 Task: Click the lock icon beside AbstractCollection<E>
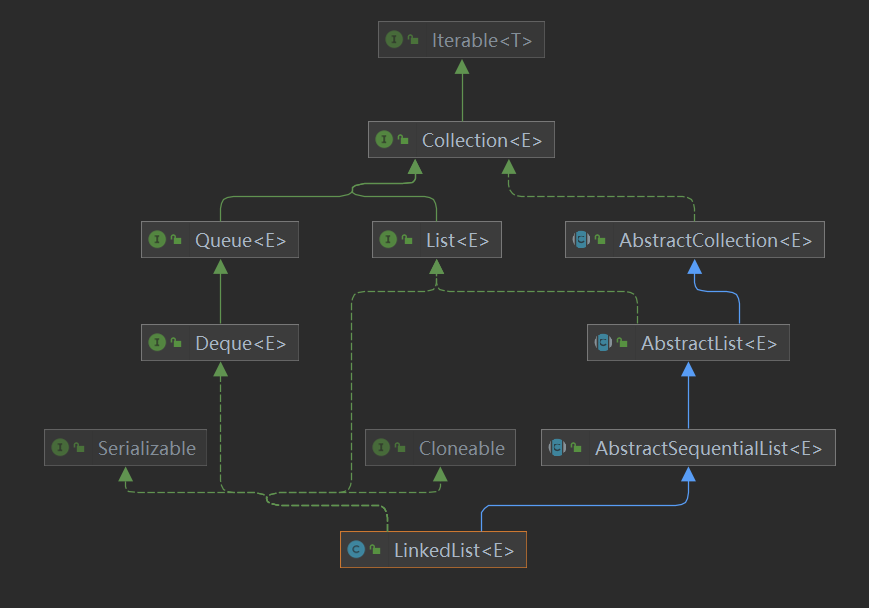pyautogui.click(x=600, y=239)
